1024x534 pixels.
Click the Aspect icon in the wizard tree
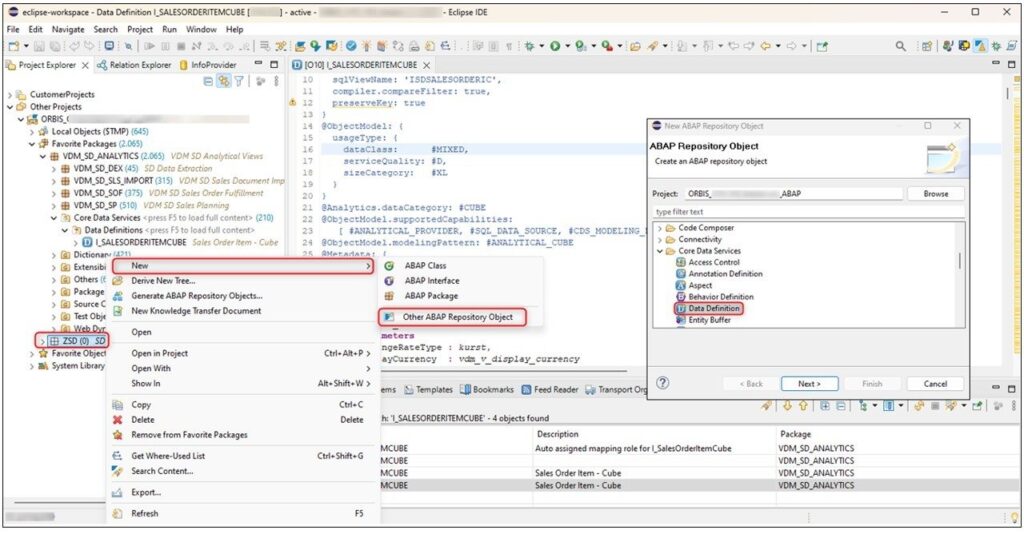coord(680,285)
